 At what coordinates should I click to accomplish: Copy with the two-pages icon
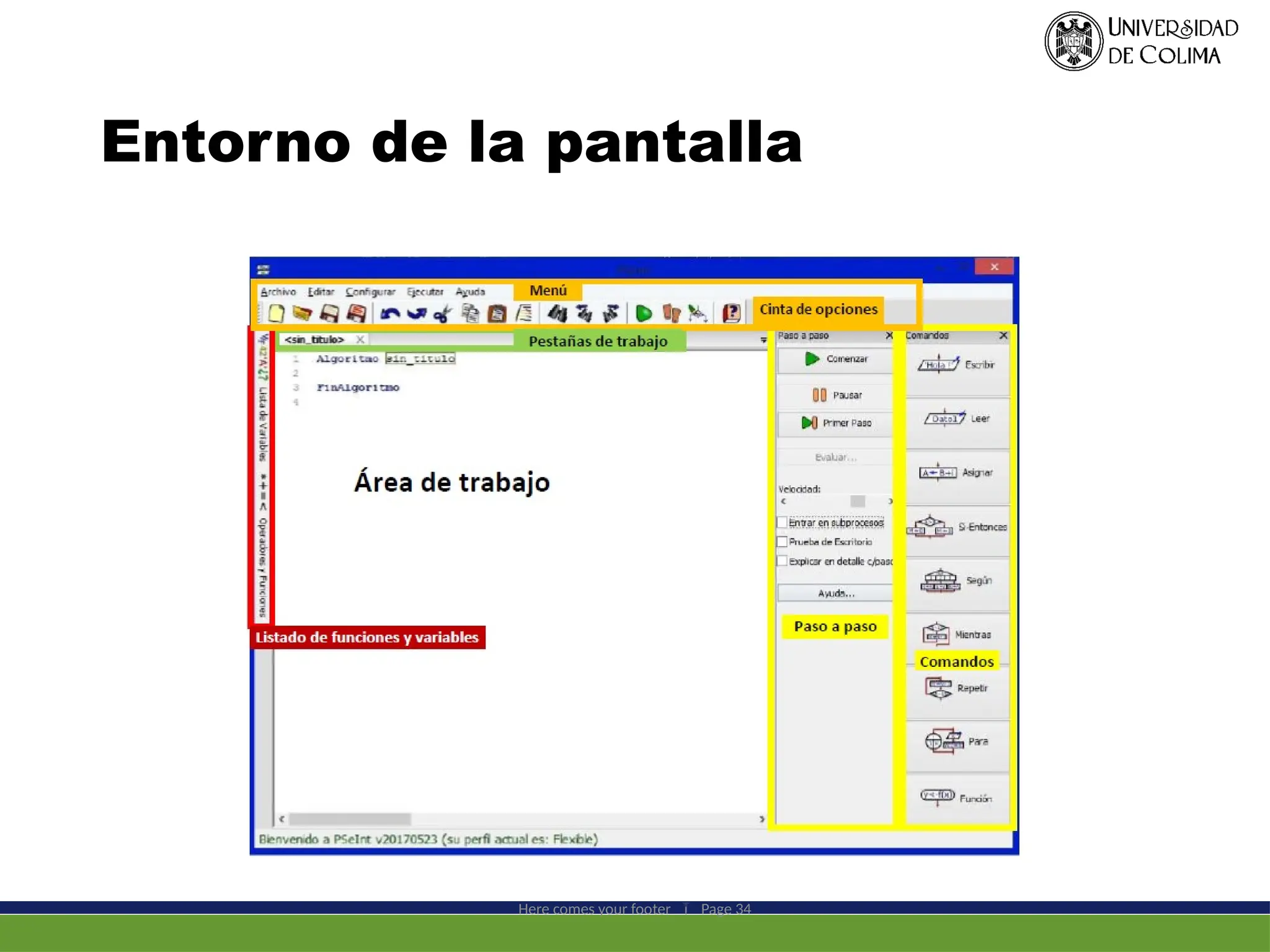tap(471, 314)
